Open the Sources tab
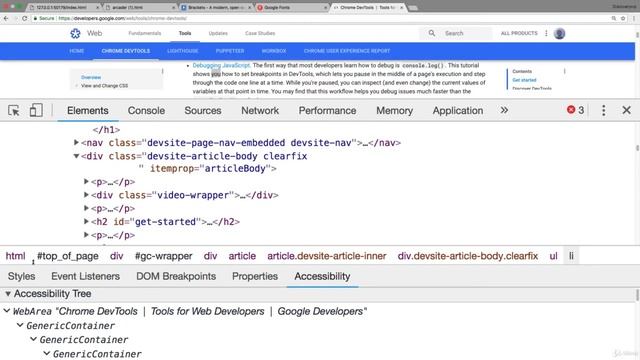This screenshot has height=360, width=640. click(203, 111)
